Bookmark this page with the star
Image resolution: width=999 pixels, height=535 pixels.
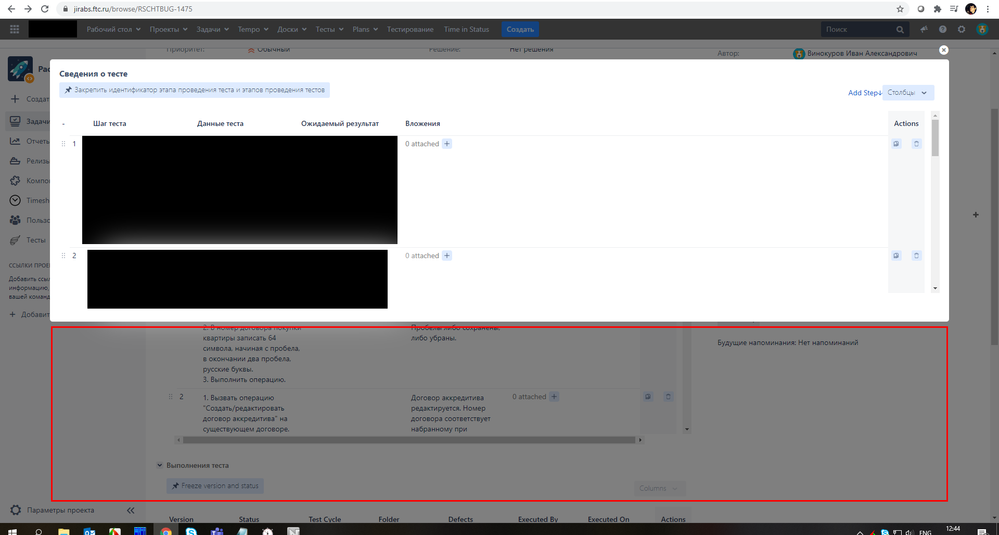(x=900, y=9)
